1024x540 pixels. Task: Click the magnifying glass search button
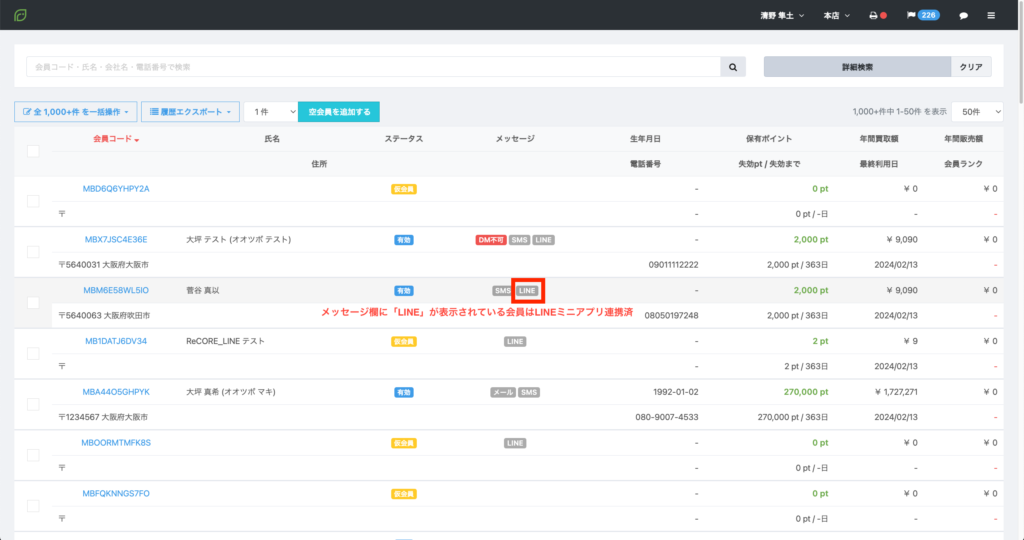[733, 67]
